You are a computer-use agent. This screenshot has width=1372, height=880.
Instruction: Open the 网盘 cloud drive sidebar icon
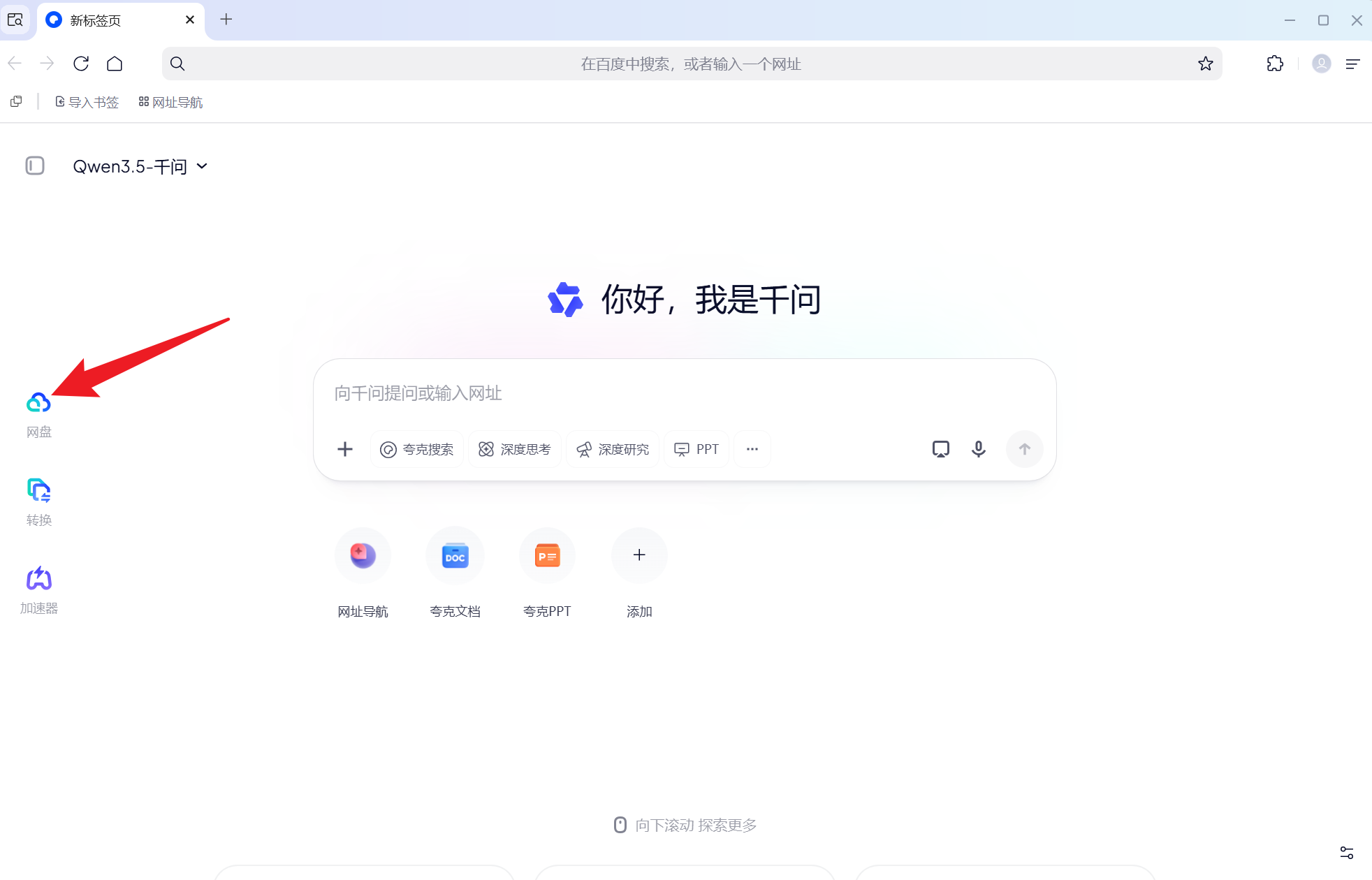tap(38, 402)
